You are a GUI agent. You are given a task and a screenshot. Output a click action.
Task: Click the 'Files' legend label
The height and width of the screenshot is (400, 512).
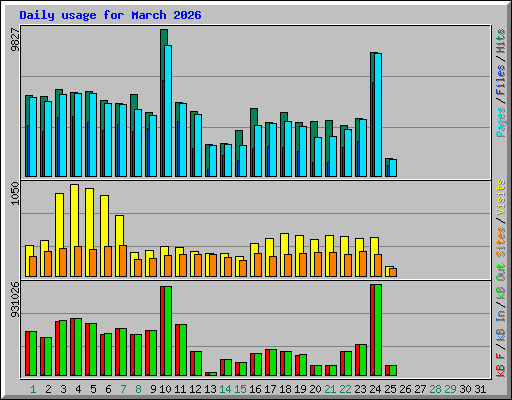click(501, 79)
